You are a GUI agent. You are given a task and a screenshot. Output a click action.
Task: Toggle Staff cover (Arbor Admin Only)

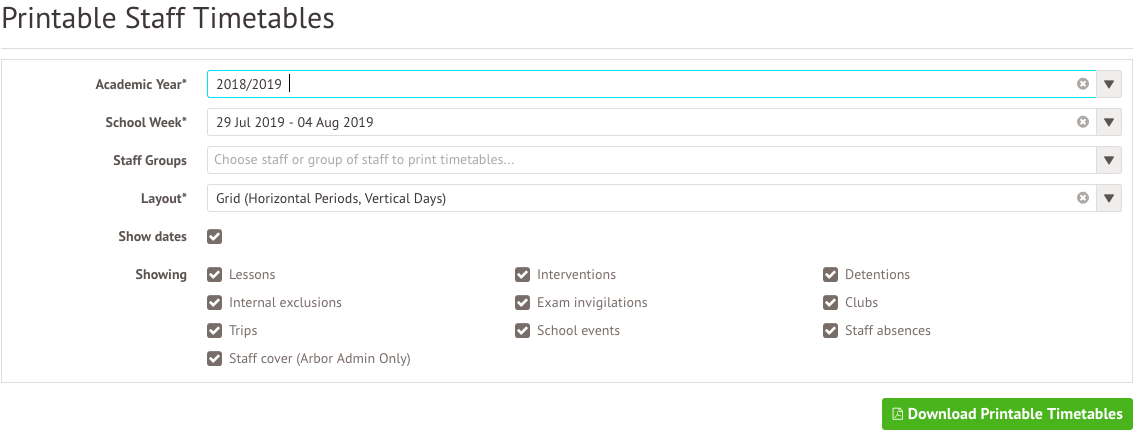(x=214, y=358)
